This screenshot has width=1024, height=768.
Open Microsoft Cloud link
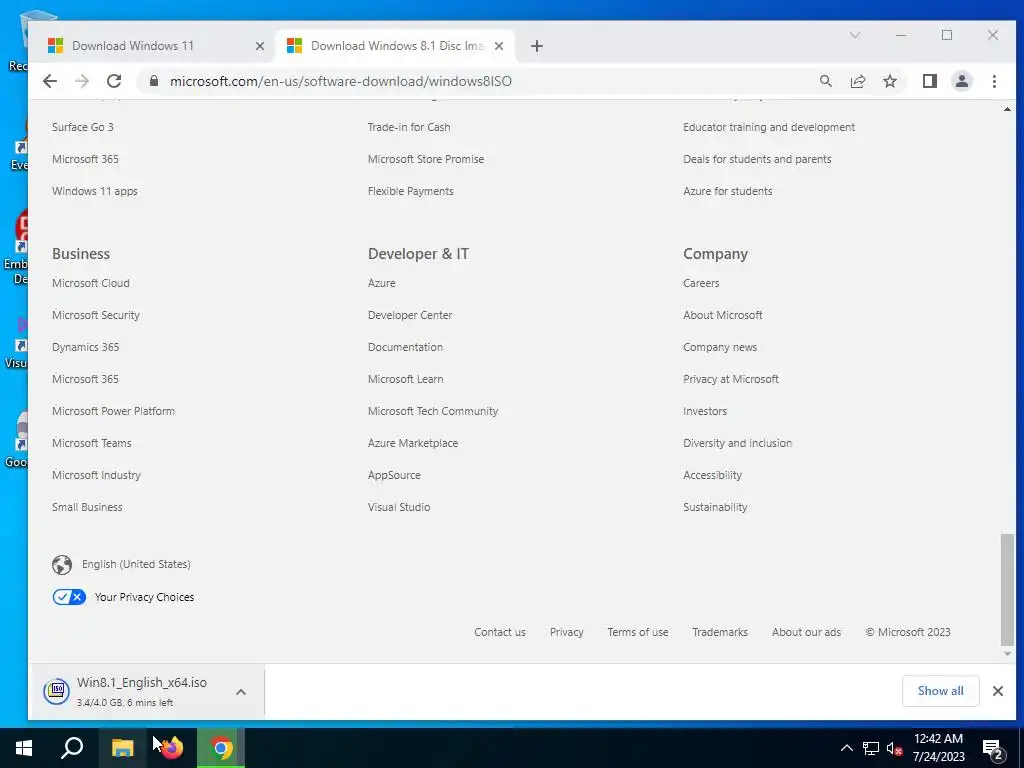(x=91, y=283)
